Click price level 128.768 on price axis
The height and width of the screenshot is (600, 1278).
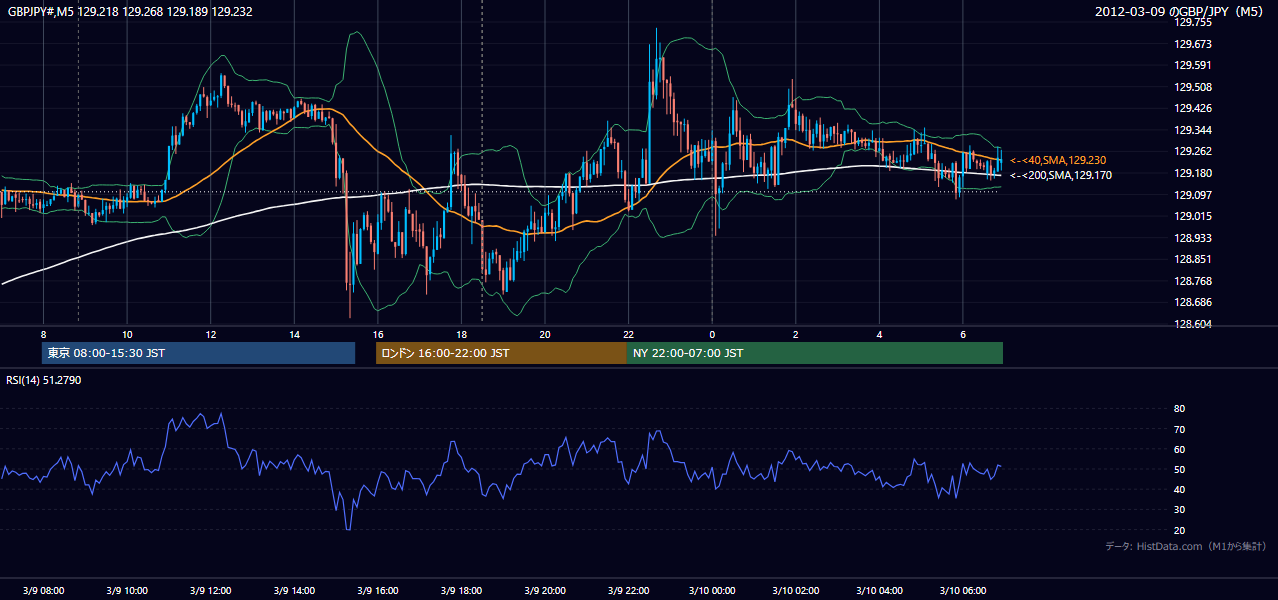pos(1193,281)
